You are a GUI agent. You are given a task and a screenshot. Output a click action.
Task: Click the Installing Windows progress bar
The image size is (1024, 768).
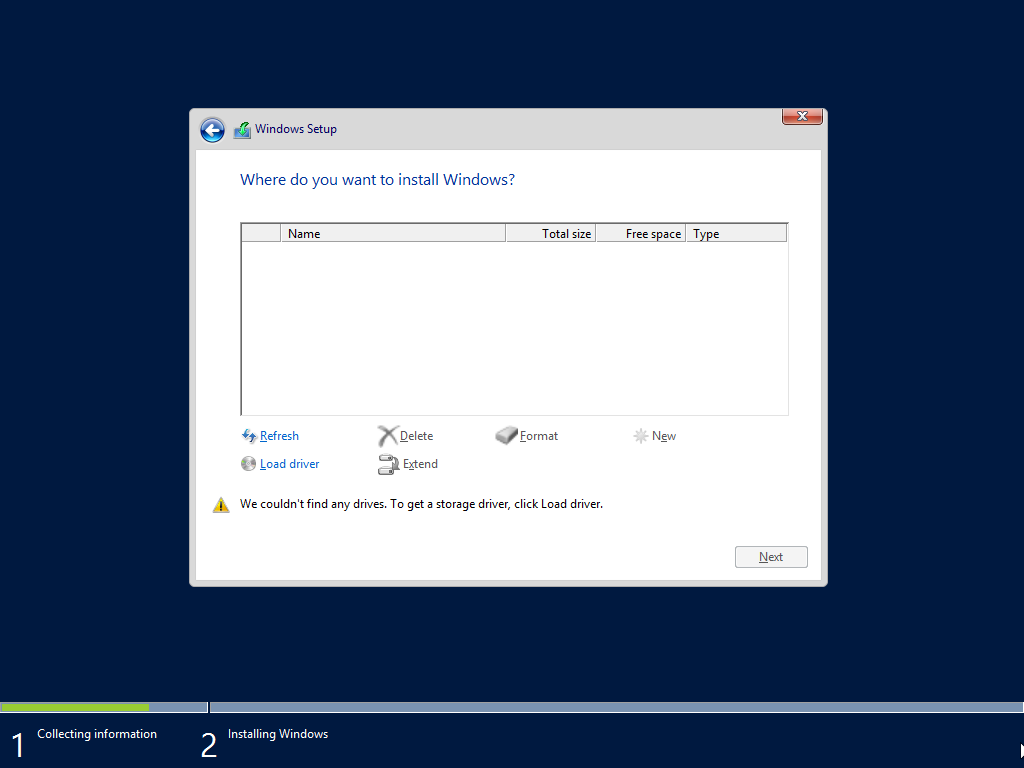click(x=616, y=707)
